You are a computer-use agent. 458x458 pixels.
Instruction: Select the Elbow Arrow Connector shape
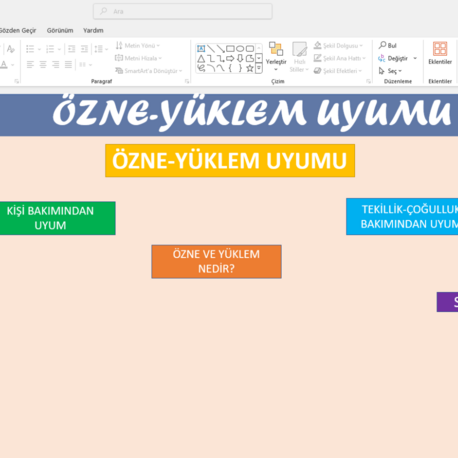click(220, 59)
